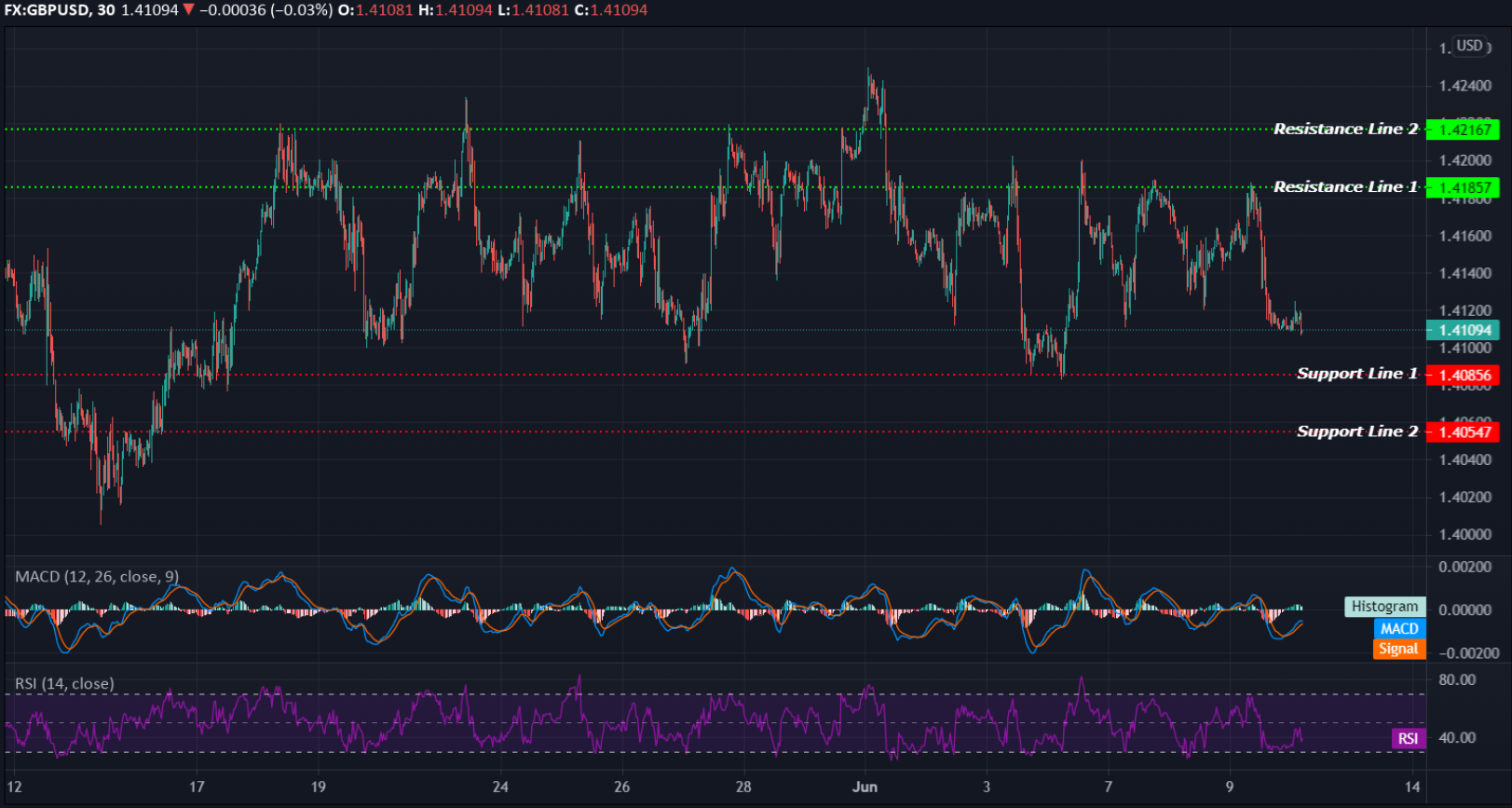
Task: Click the 1.42400 price axis label
Action: [1465, 86]
